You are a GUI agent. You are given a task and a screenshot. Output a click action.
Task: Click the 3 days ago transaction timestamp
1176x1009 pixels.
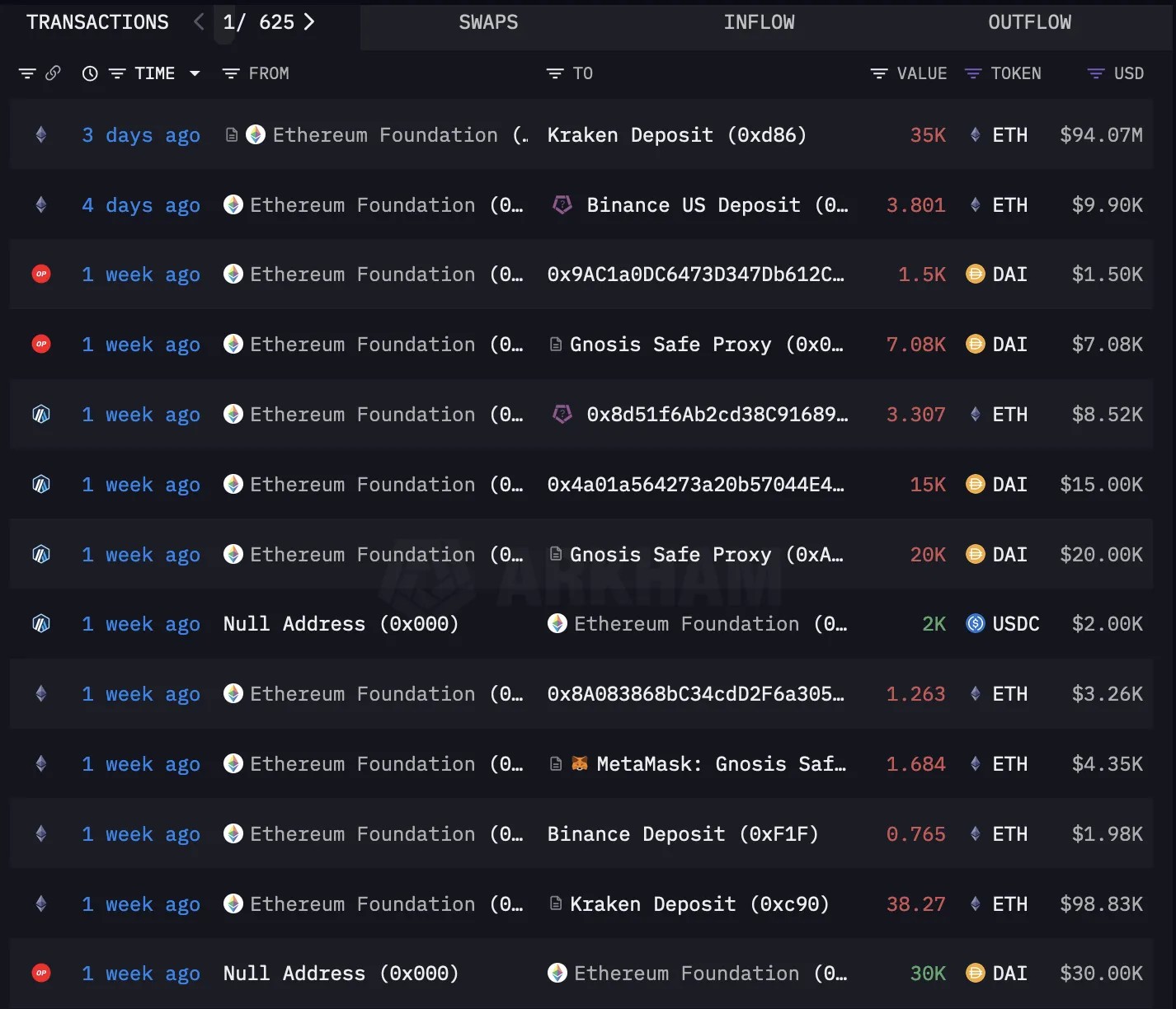(x=141, y=135)
